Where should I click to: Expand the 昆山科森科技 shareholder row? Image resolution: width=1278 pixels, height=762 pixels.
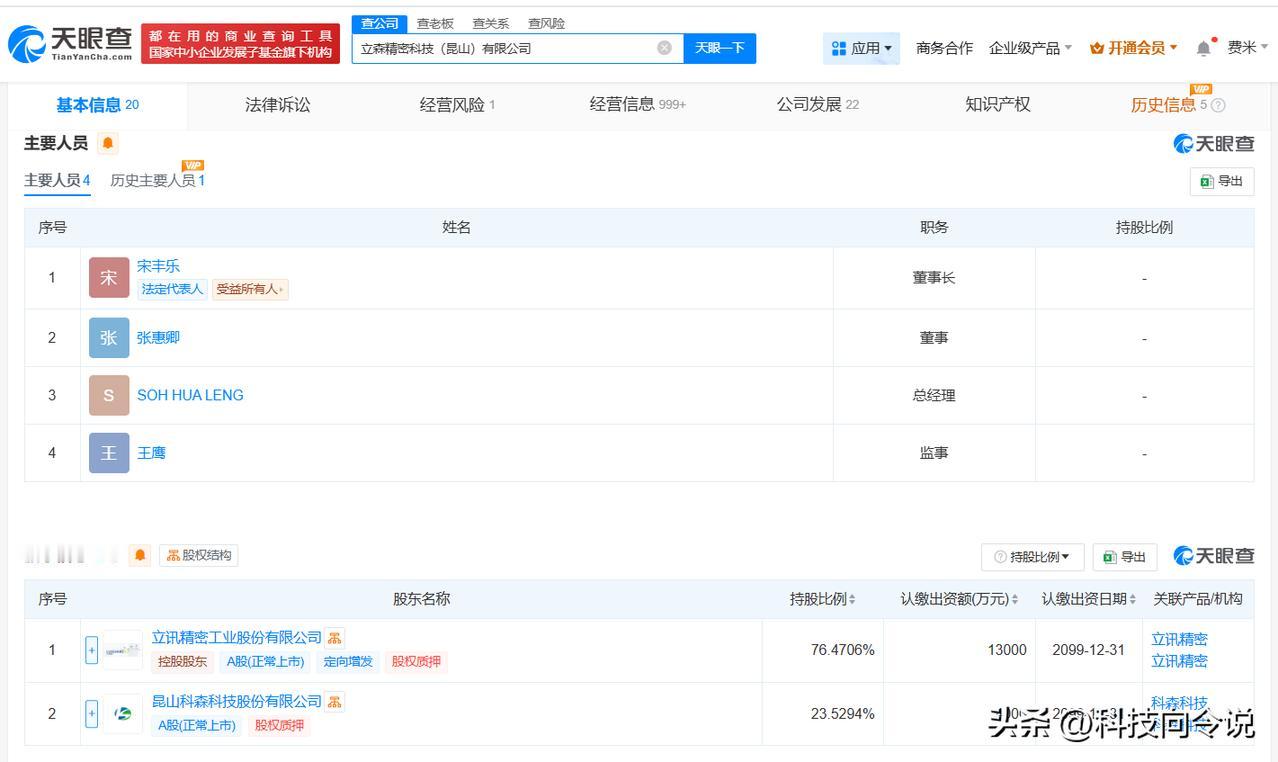(91, 714)
